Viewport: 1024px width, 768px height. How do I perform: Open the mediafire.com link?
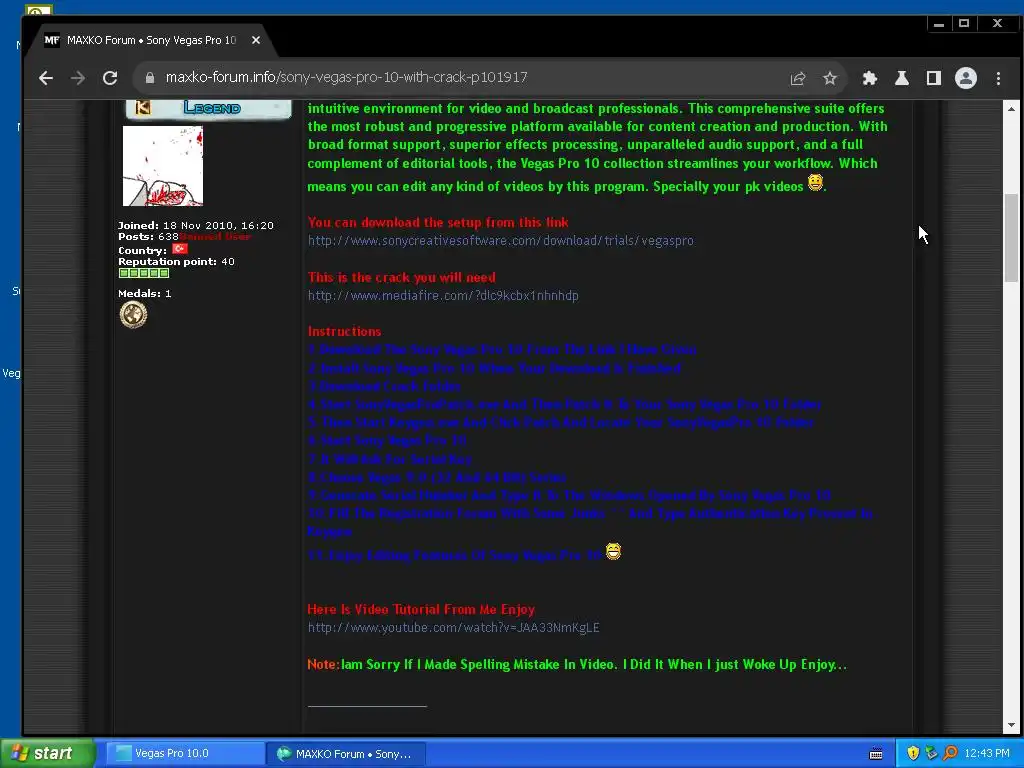tap(443, 295)
